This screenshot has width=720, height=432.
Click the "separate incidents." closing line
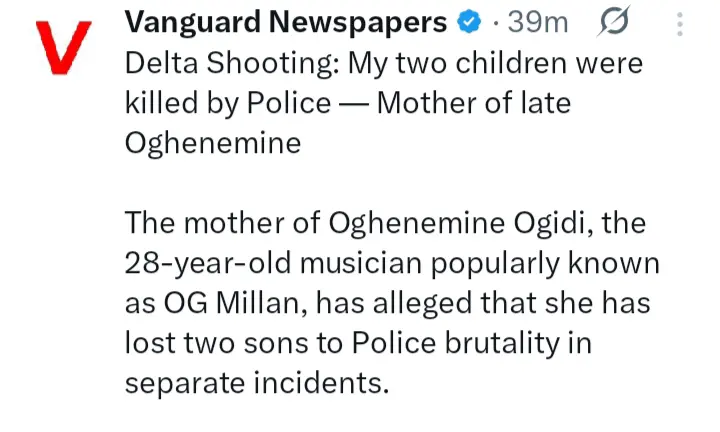(x=255, y=383)
